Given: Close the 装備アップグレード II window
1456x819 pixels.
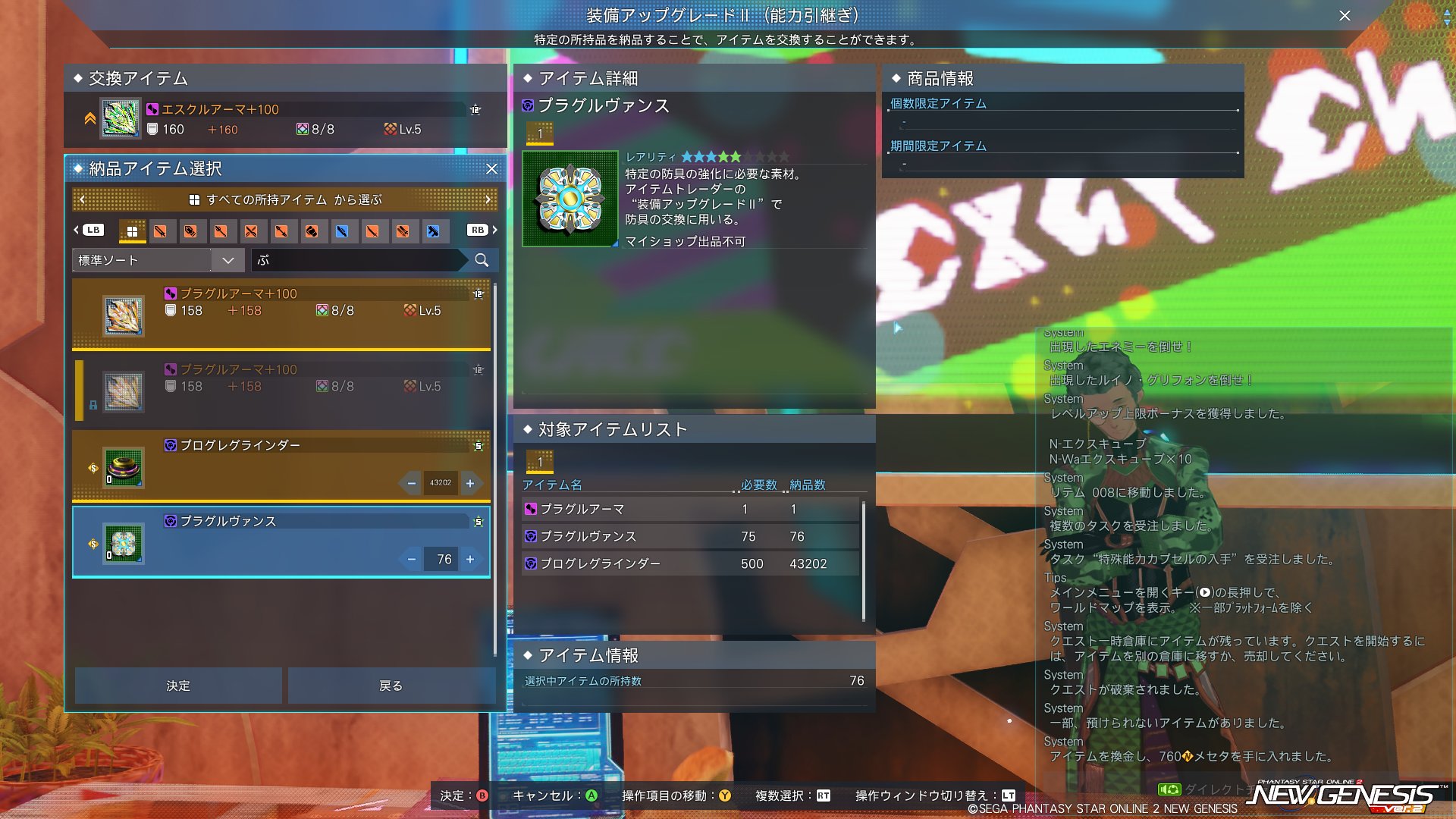Looking at the screenshot, I should pyautogui.click(x=1345, y=16).
